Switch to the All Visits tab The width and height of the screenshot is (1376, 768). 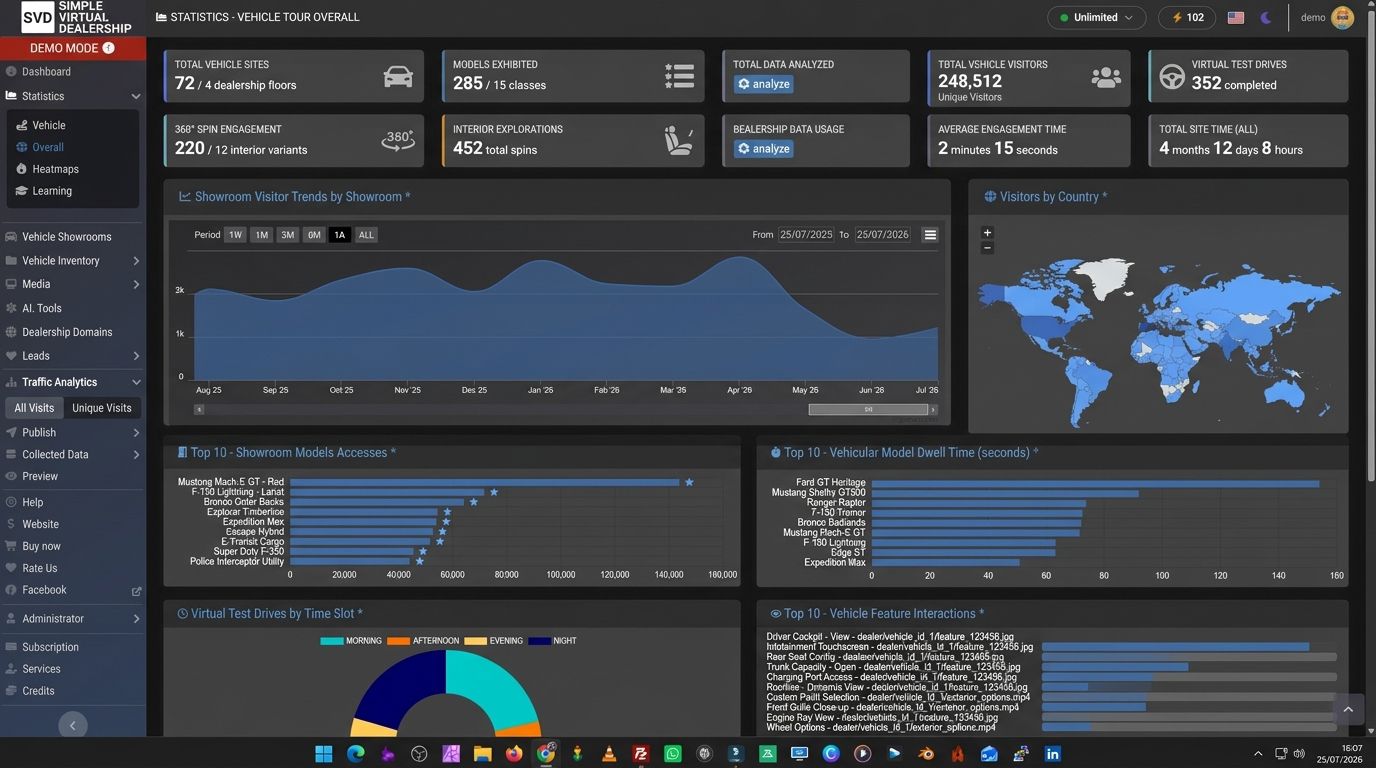coord(34,408)
